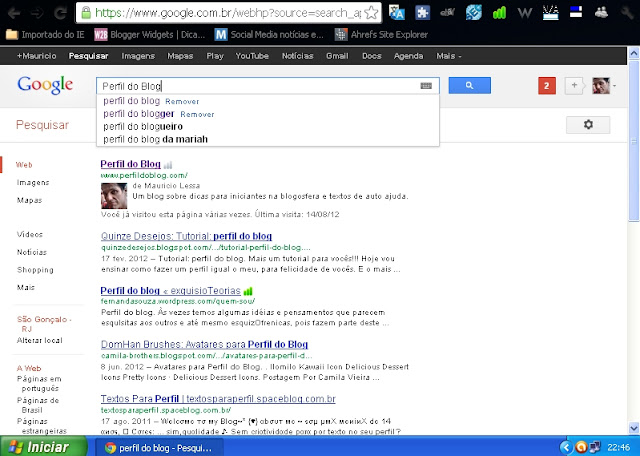Open the on-screen keyboard icon
640x456 pixels.
(x=426, y=86)
